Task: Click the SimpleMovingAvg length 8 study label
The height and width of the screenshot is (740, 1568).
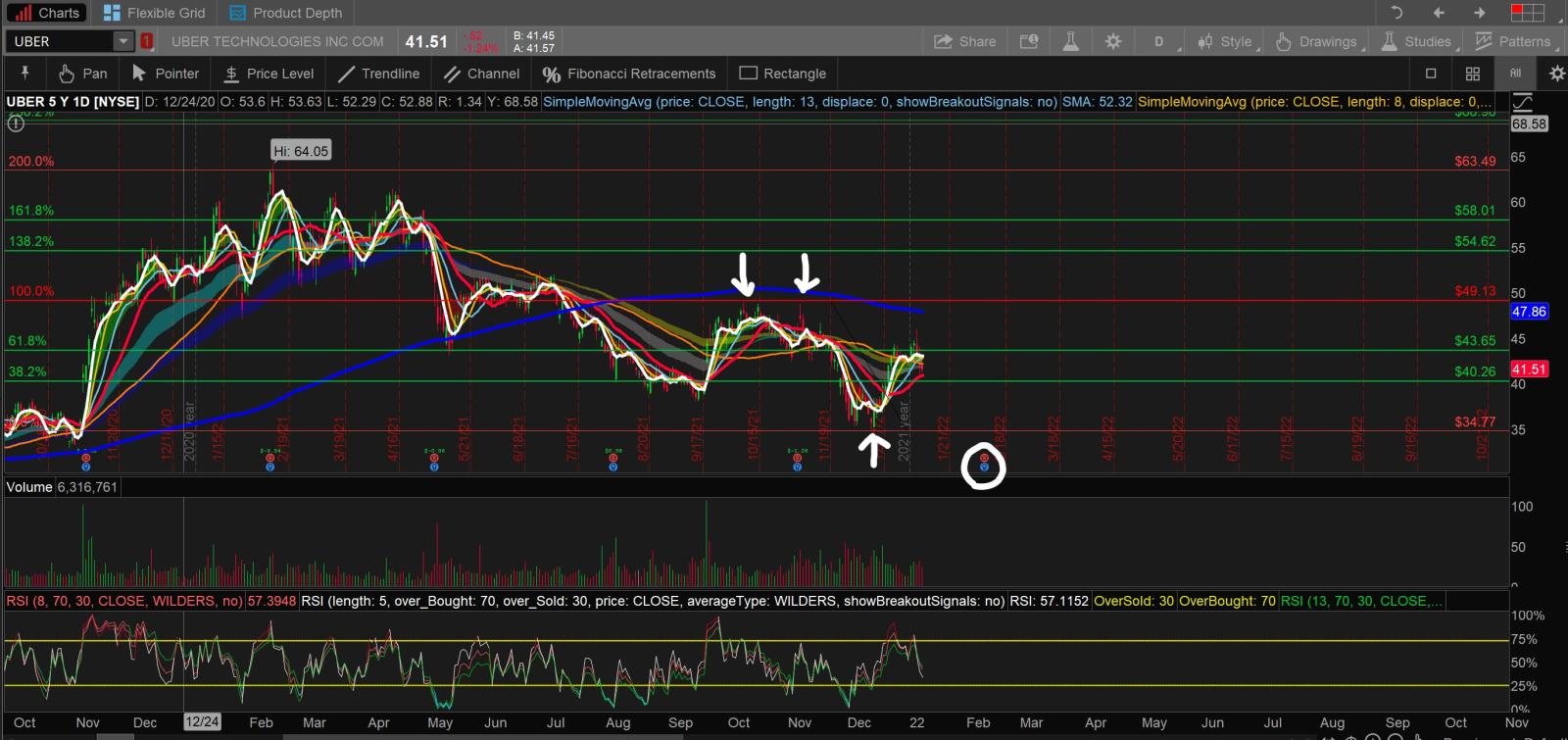Action: coord(1315,102)
